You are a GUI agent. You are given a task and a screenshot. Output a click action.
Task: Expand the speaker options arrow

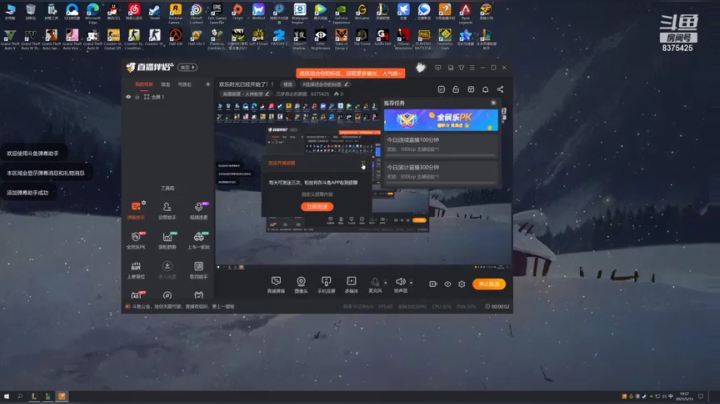[x=411, y=283]
